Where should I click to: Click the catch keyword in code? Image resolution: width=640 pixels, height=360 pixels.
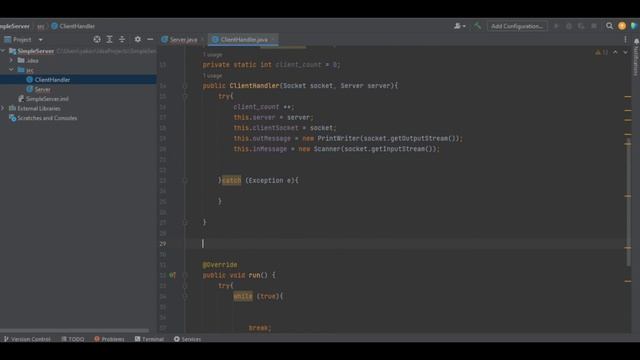[x=231, y=180]
